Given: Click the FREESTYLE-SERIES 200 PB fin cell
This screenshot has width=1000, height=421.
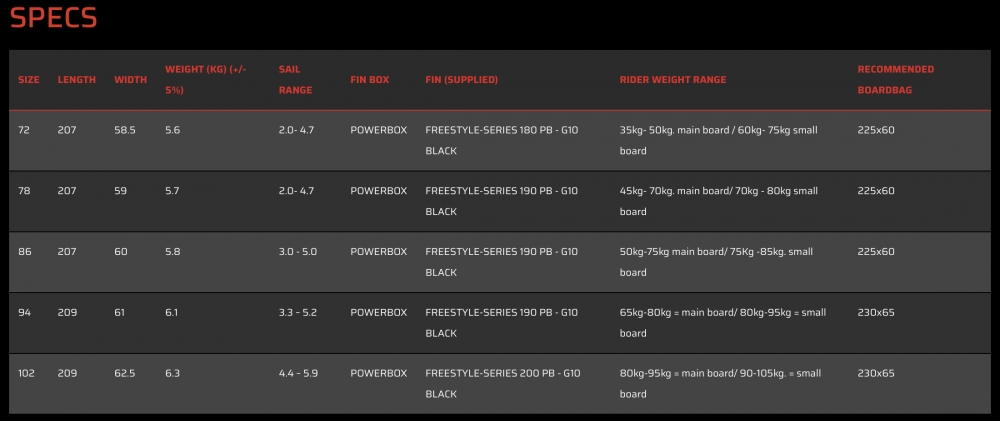Looking at the screenshot, I should point(501,383).
